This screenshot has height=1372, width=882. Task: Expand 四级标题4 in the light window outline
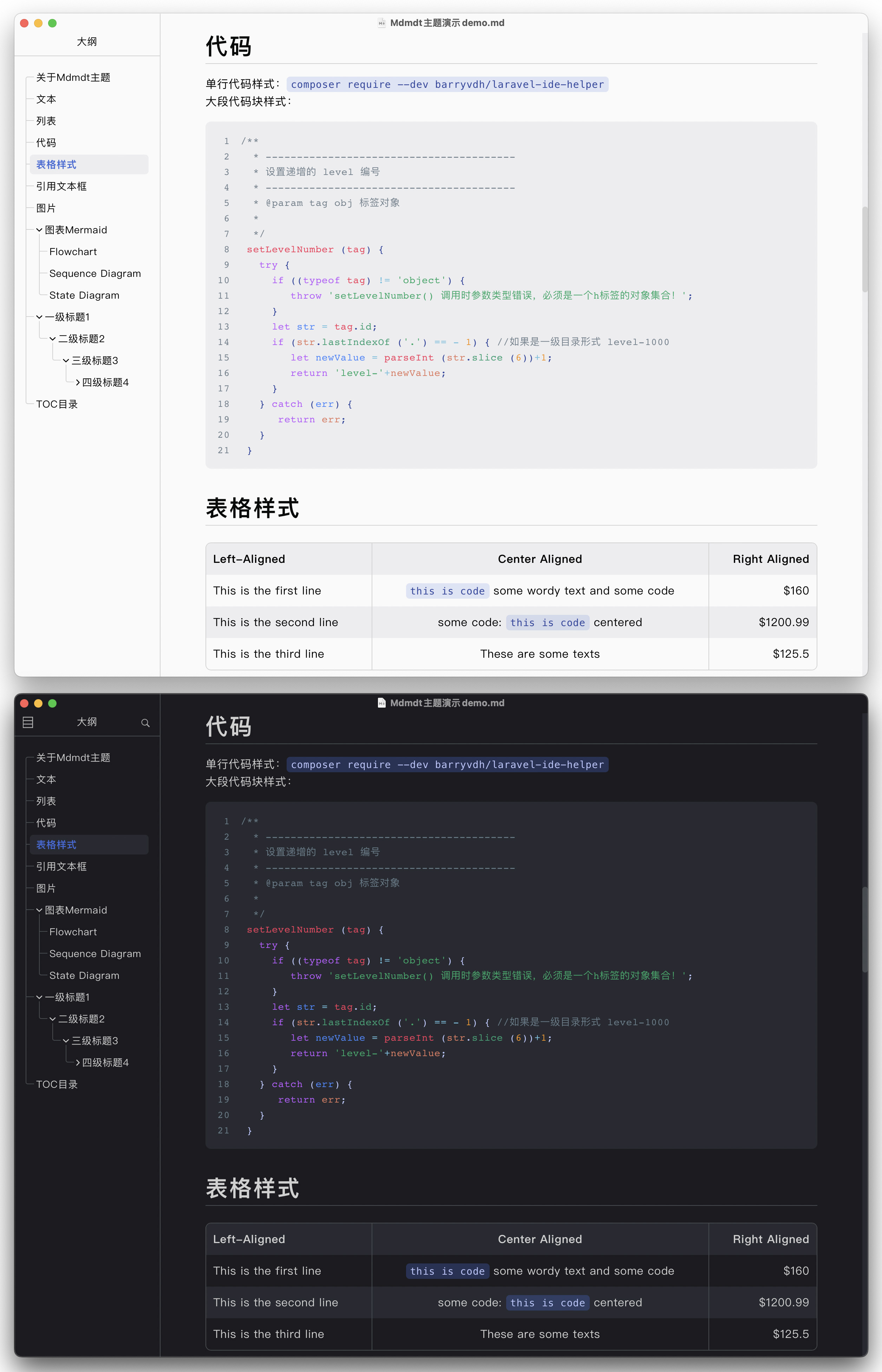pos(78,383)
